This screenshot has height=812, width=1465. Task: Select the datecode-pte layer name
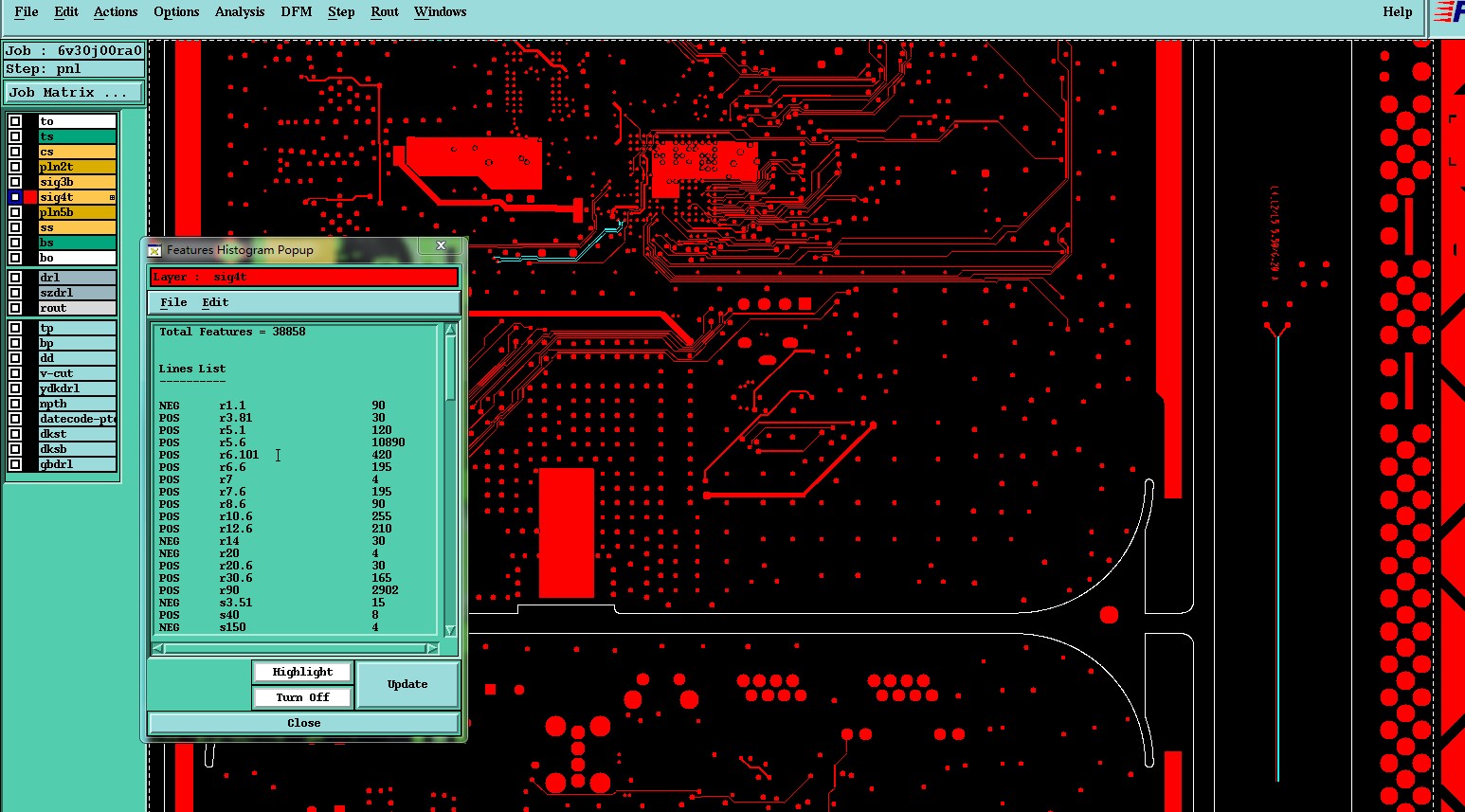point(77,419)
